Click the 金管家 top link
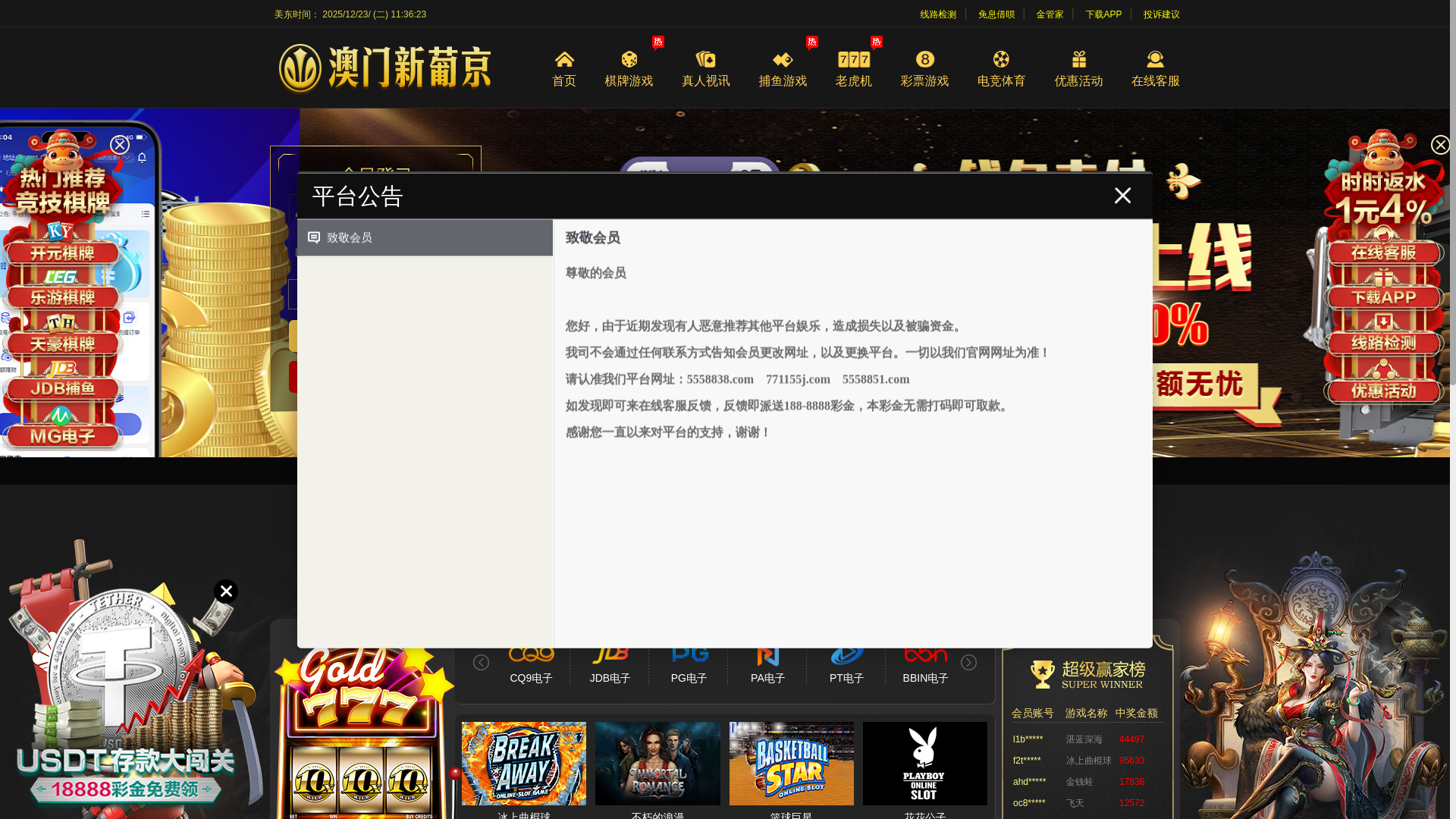 click(1050, 14)
